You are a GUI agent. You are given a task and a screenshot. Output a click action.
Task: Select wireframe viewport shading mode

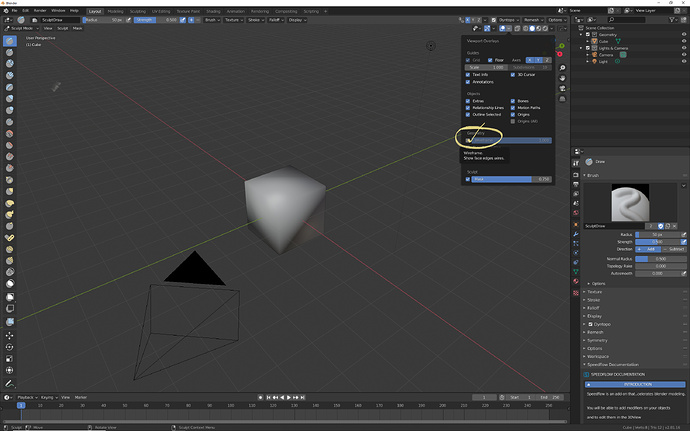[x=525, y=29]
